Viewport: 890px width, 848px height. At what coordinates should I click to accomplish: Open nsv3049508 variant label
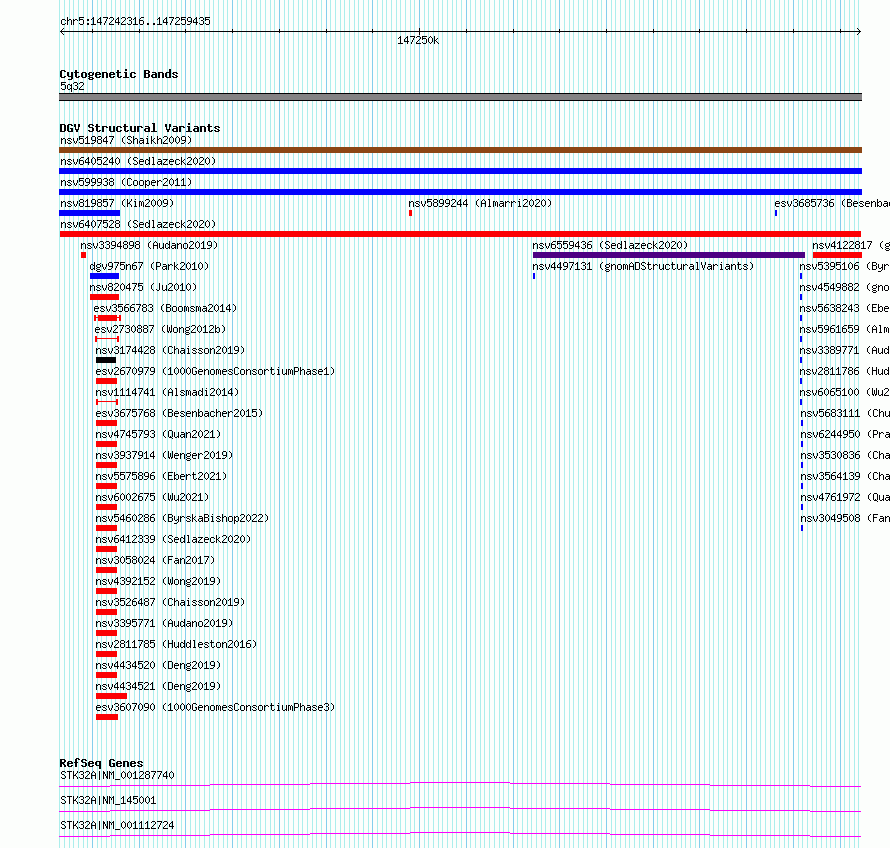pos(845,518)
